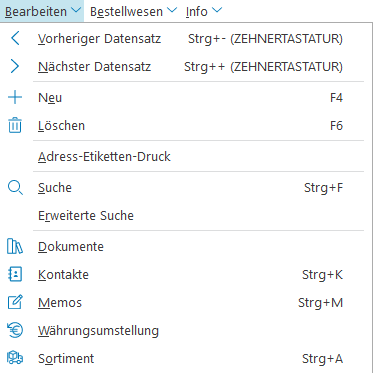The height and width of the screenshot is (373, 373).
Task: Select Vorheriger Datensatz entry text
Action: (99, 39)
